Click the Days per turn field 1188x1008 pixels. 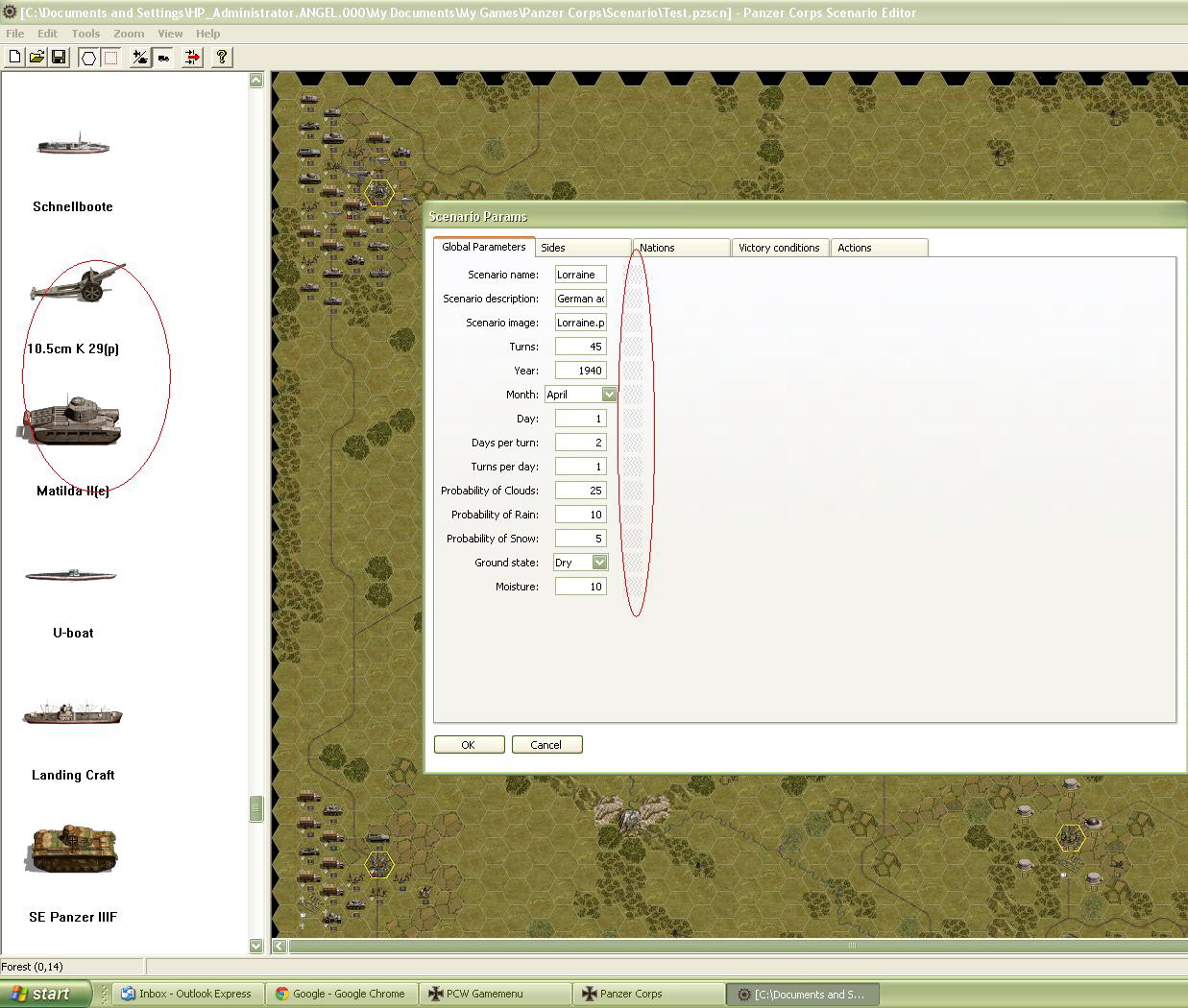[x=581, y=443]
